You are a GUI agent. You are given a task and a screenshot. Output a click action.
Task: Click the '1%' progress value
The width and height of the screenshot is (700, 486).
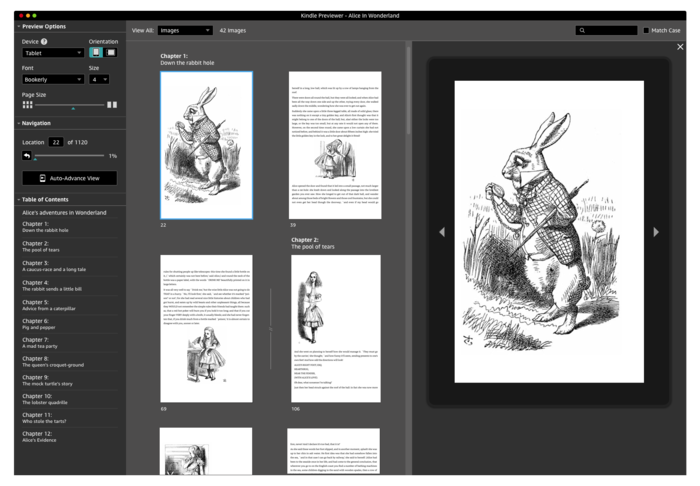click(x=112, y=156)
